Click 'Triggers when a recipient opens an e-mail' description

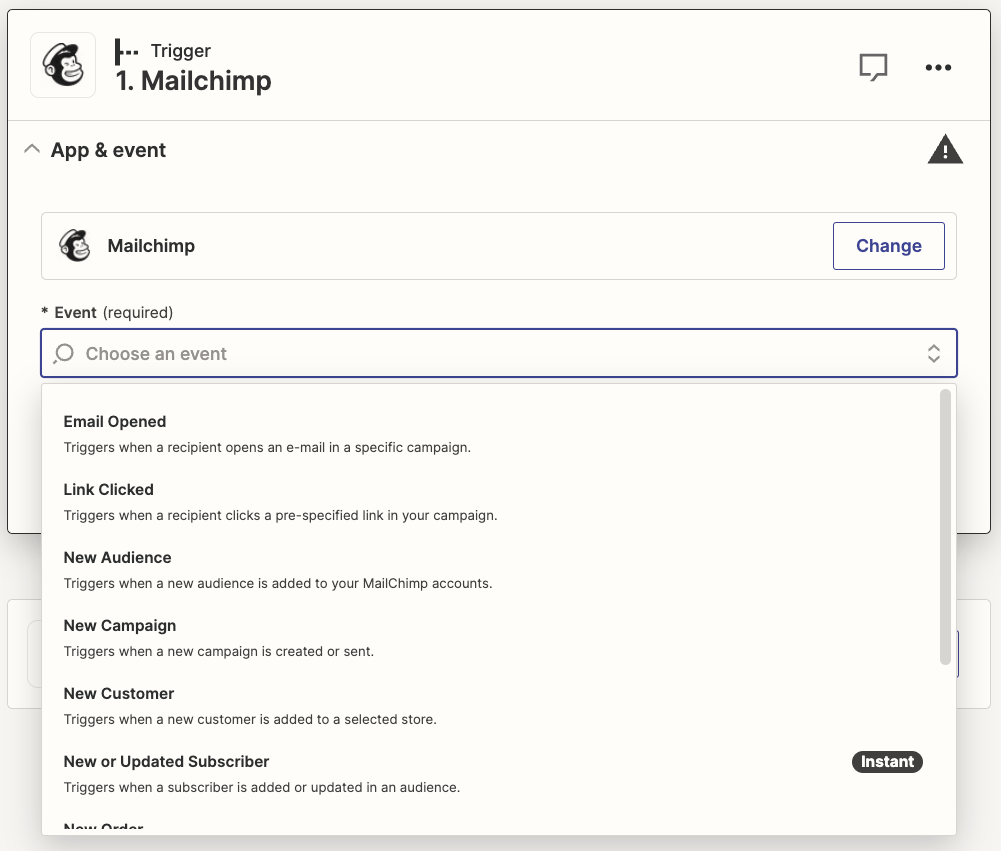click(267, 448)
